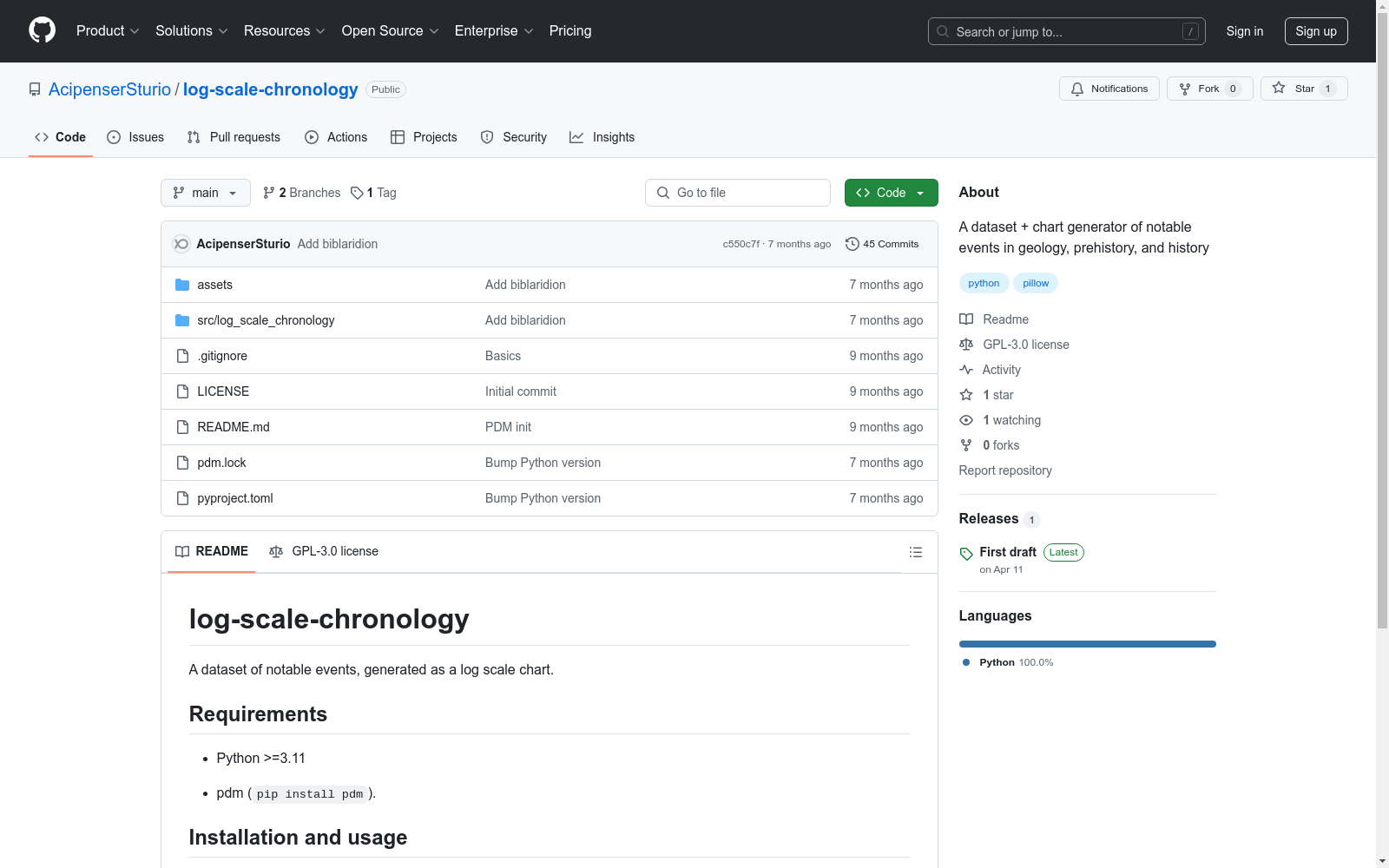Open the log-scale-chronology repository link

click(271, 89)
